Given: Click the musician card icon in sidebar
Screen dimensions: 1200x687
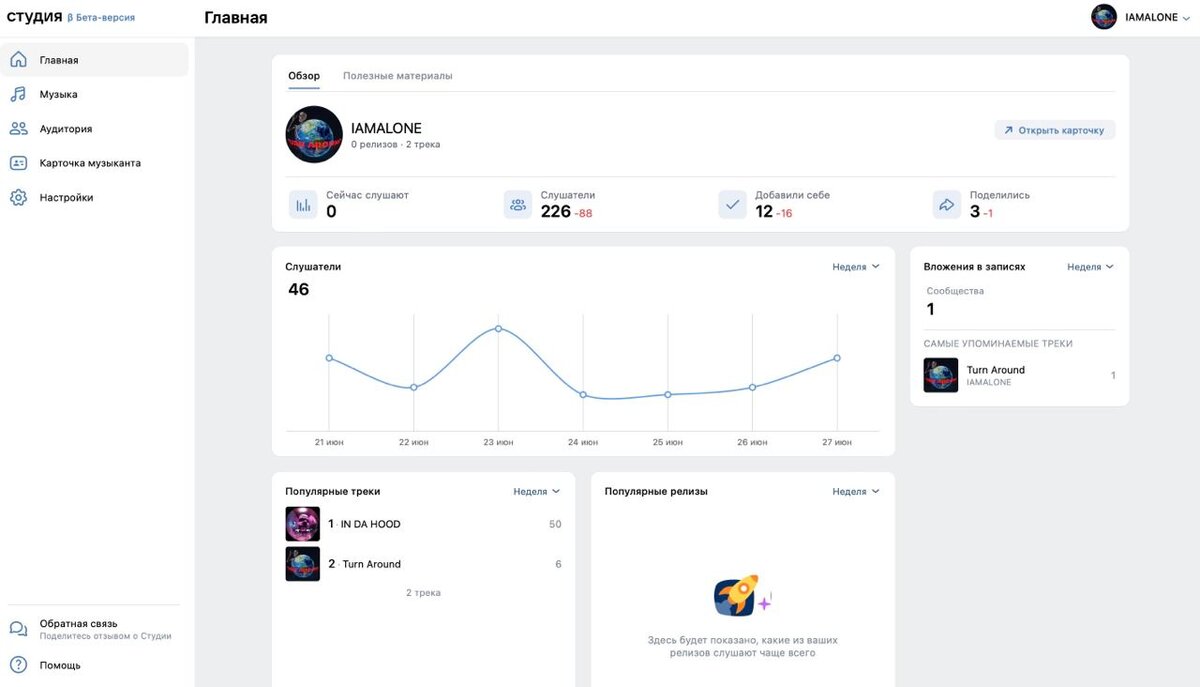Looking at the screenshot, I should (x=18, y=163).
